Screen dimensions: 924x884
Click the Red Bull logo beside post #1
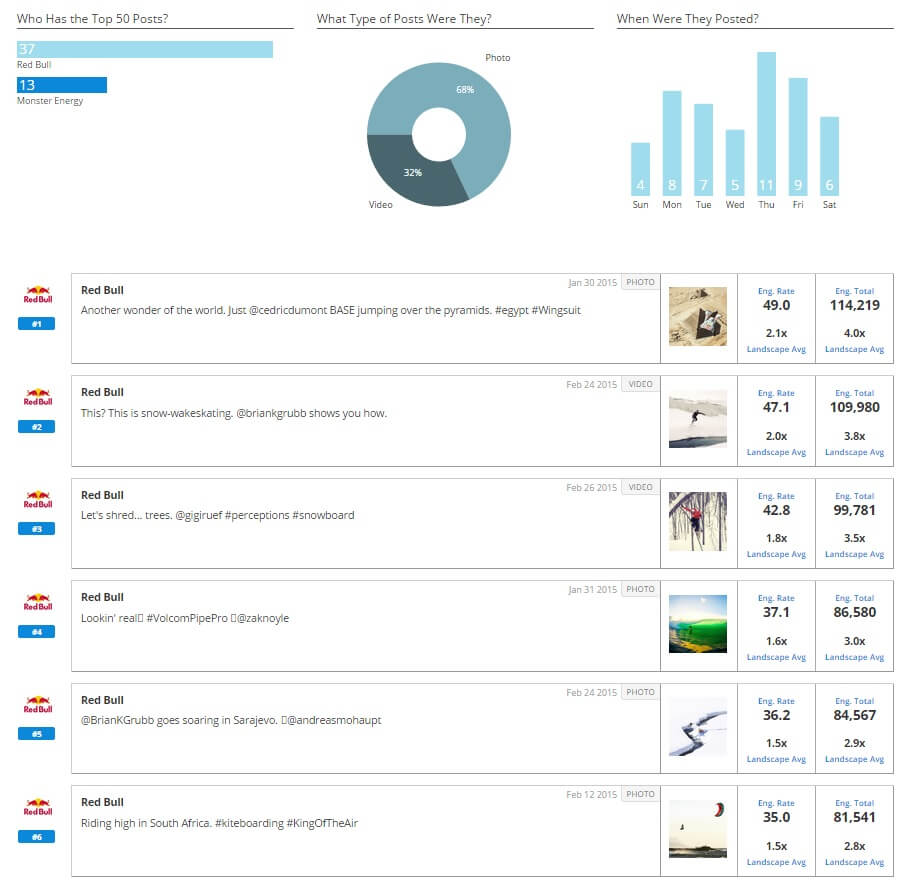pos(38,294)
